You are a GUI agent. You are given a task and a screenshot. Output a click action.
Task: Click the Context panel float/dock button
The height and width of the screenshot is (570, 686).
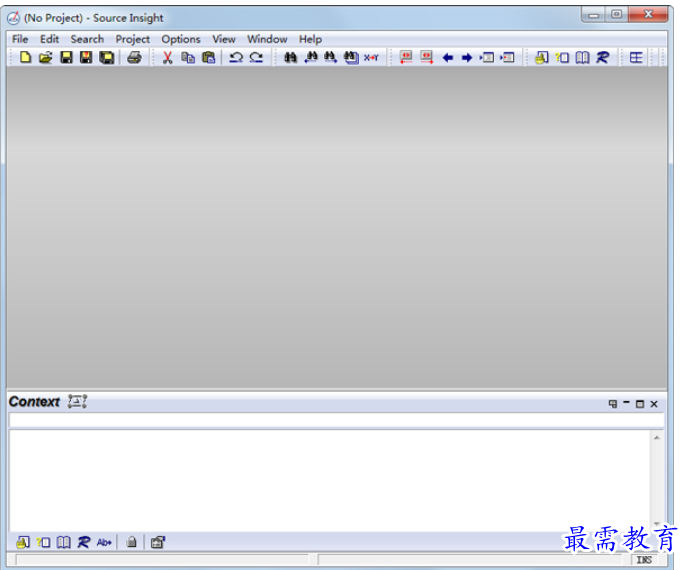pos(613,404)
